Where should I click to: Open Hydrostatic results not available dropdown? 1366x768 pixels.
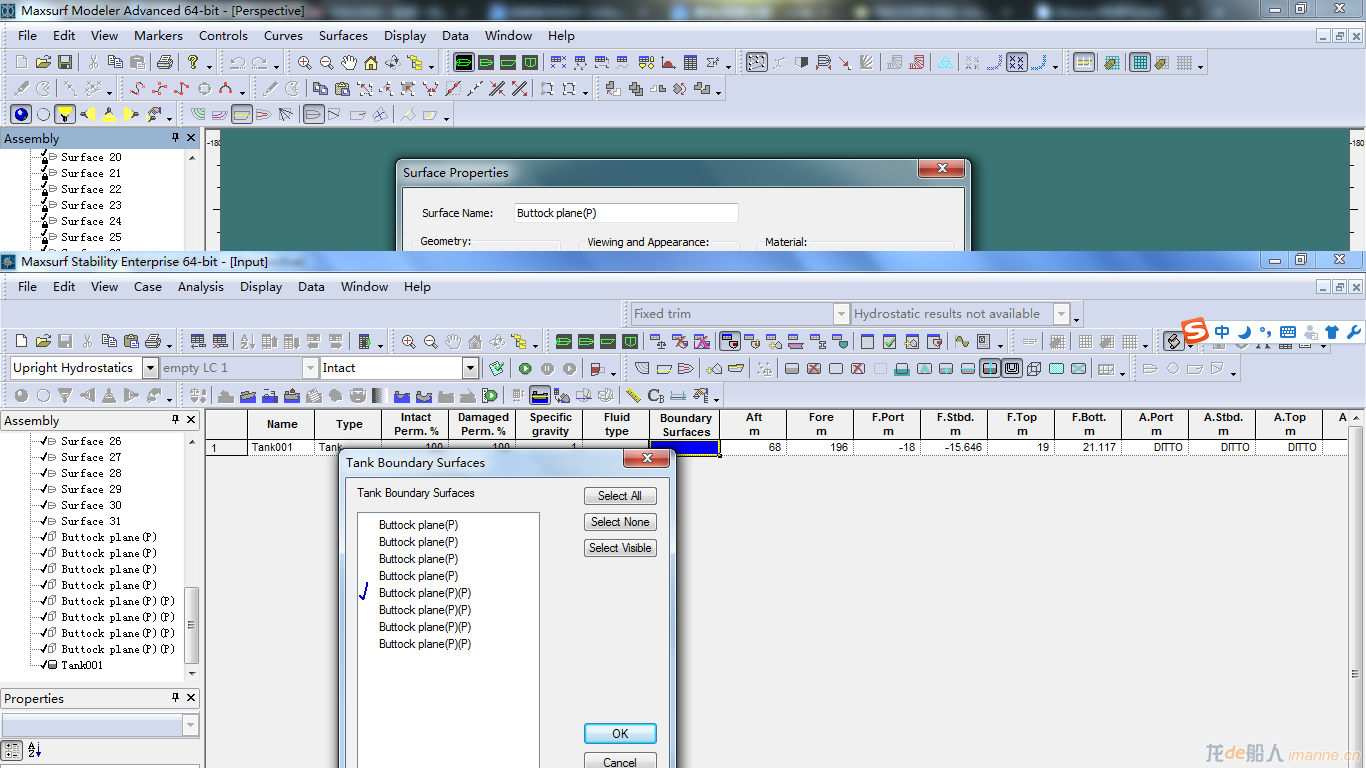[1062, 314]
